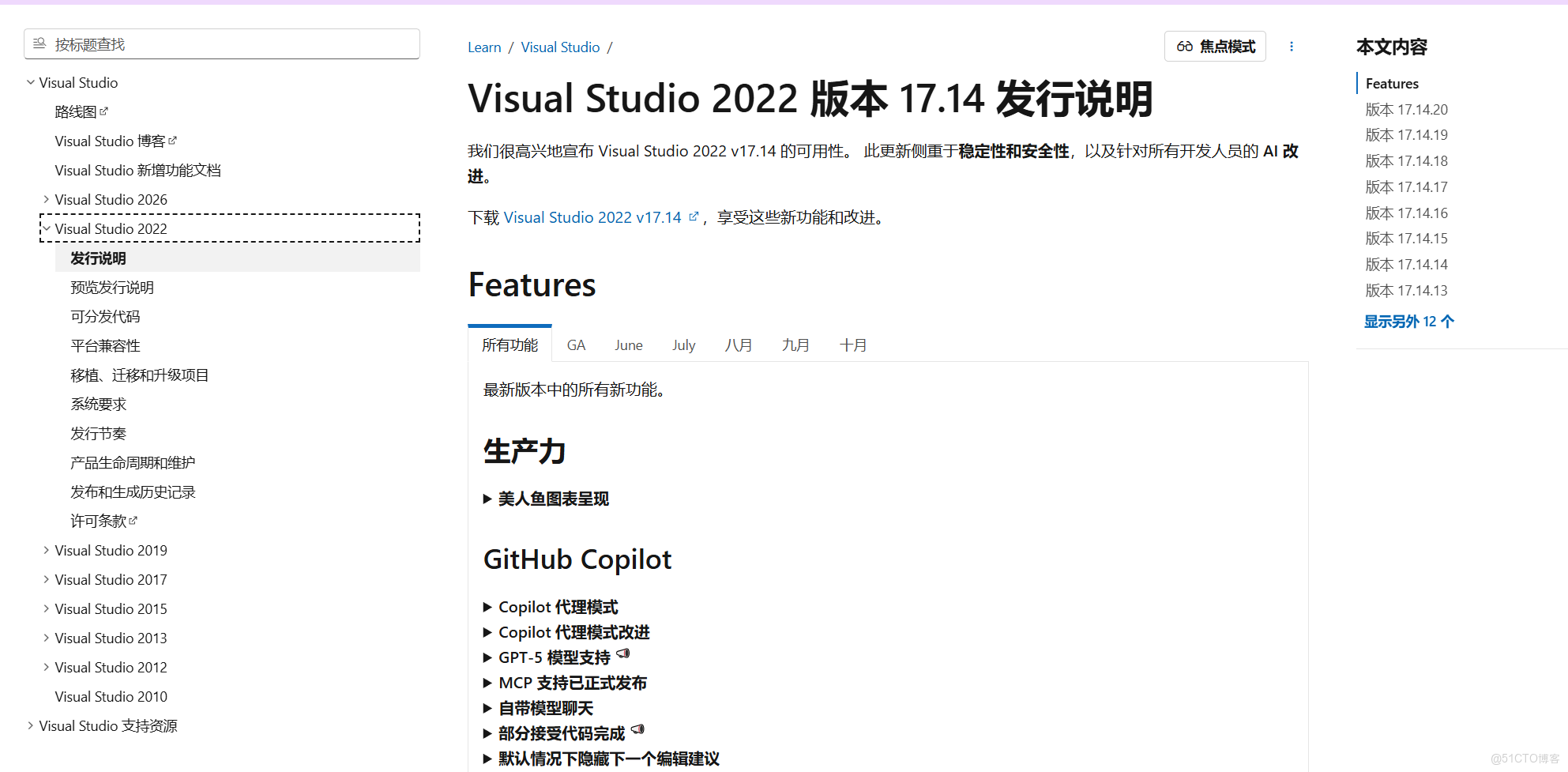Open 产品生命周期和维护 in the sidebar
The width and height of the screenshot is (1568, 772).
tap(133, 462)
